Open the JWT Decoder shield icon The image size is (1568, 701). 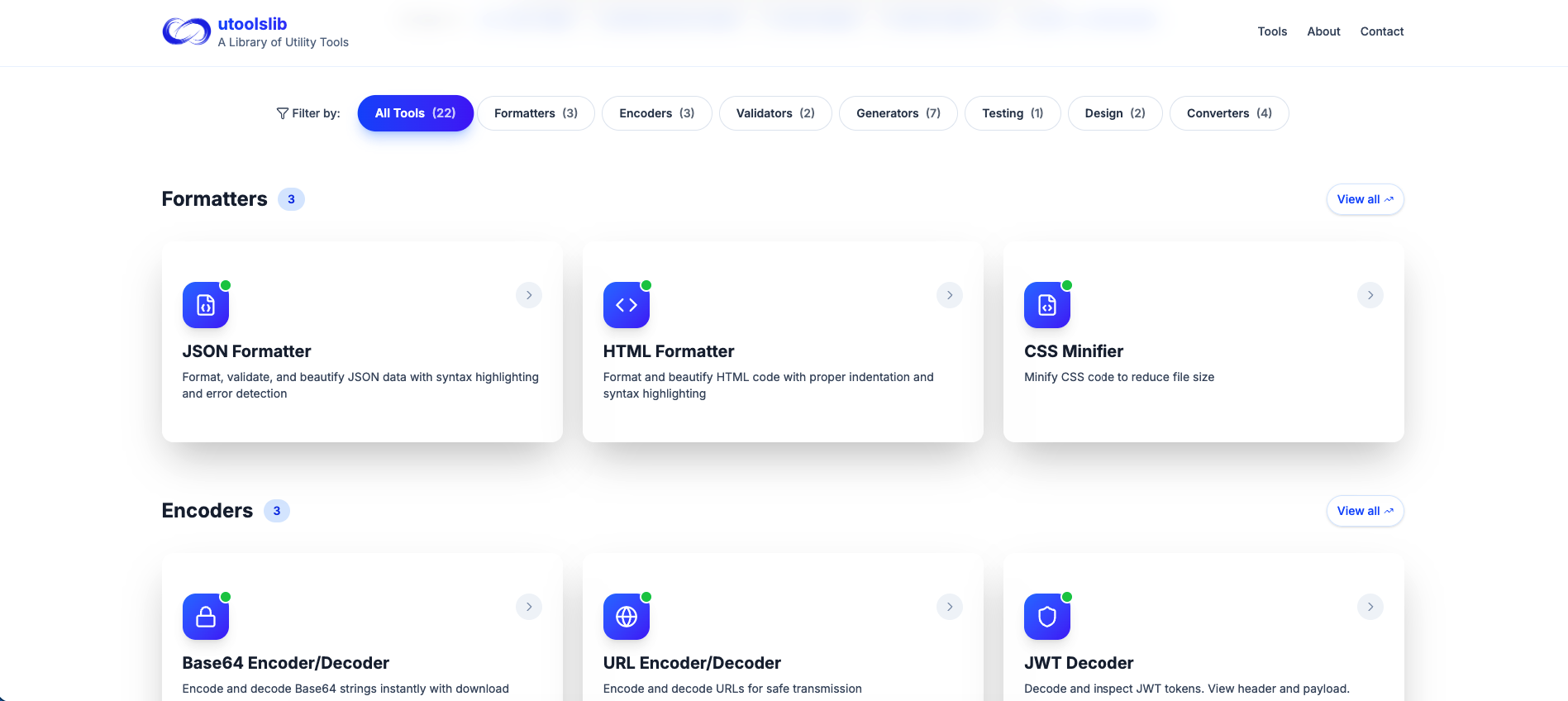[x=1047, y=617]
